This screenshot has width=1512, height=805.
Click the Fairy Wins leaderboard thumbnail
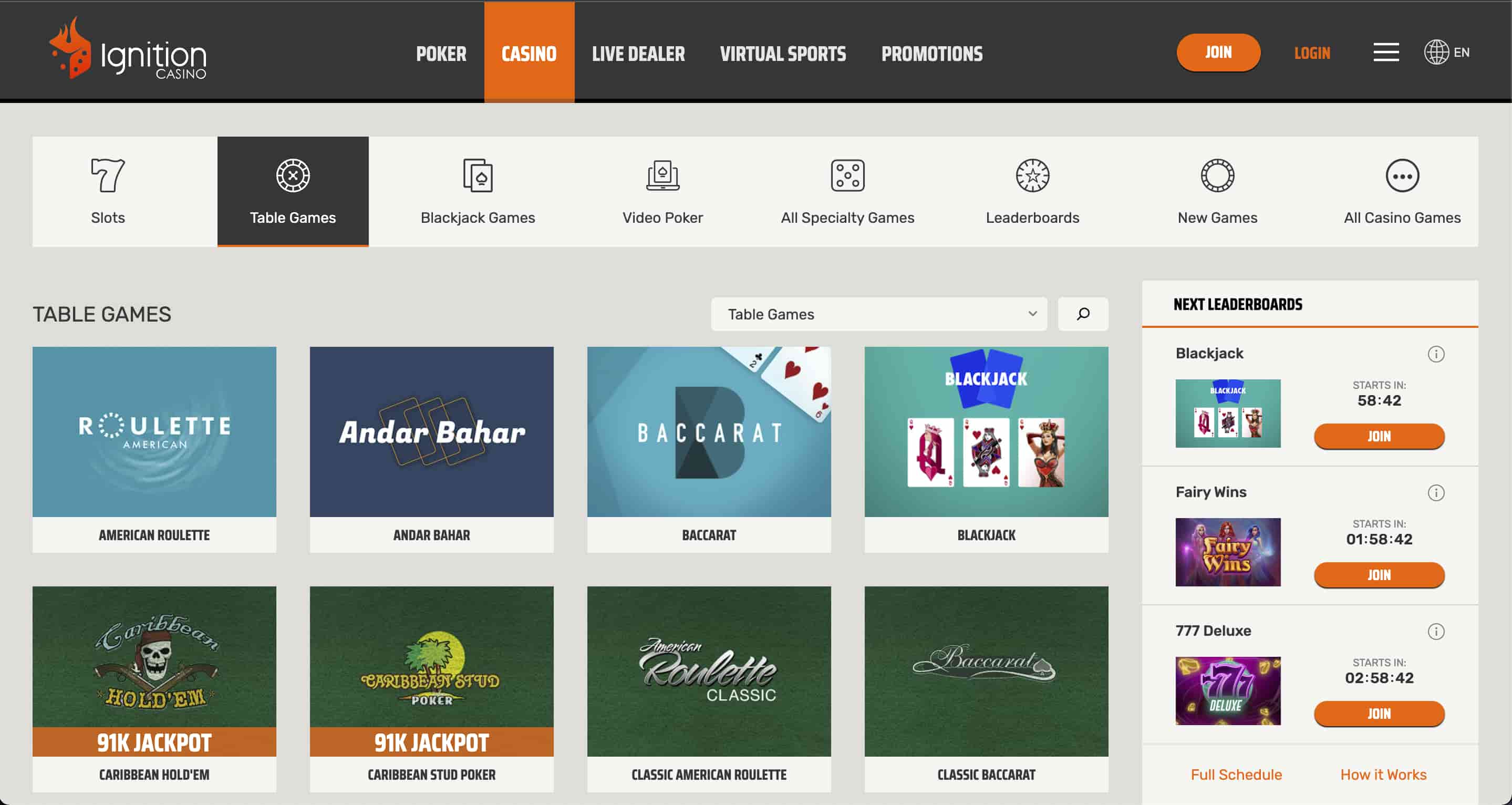tap(1227, 551)
